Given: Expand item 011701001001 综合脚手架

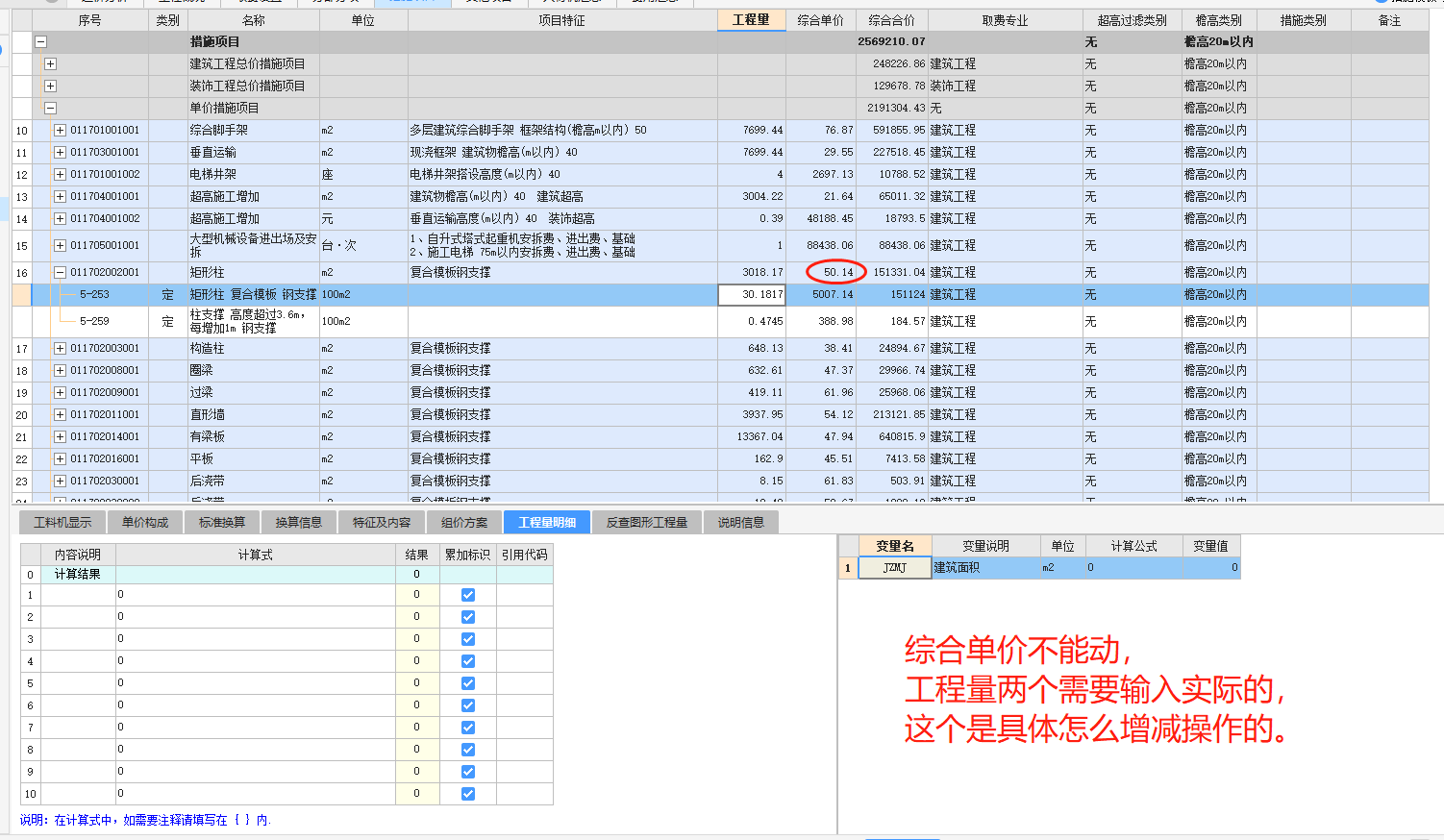Looking at the screenshot, I should [x=60, y=131].
